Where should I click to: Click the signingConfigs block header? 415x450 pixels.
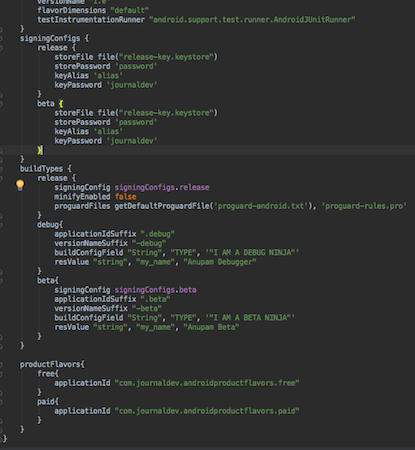pos(54,38)
